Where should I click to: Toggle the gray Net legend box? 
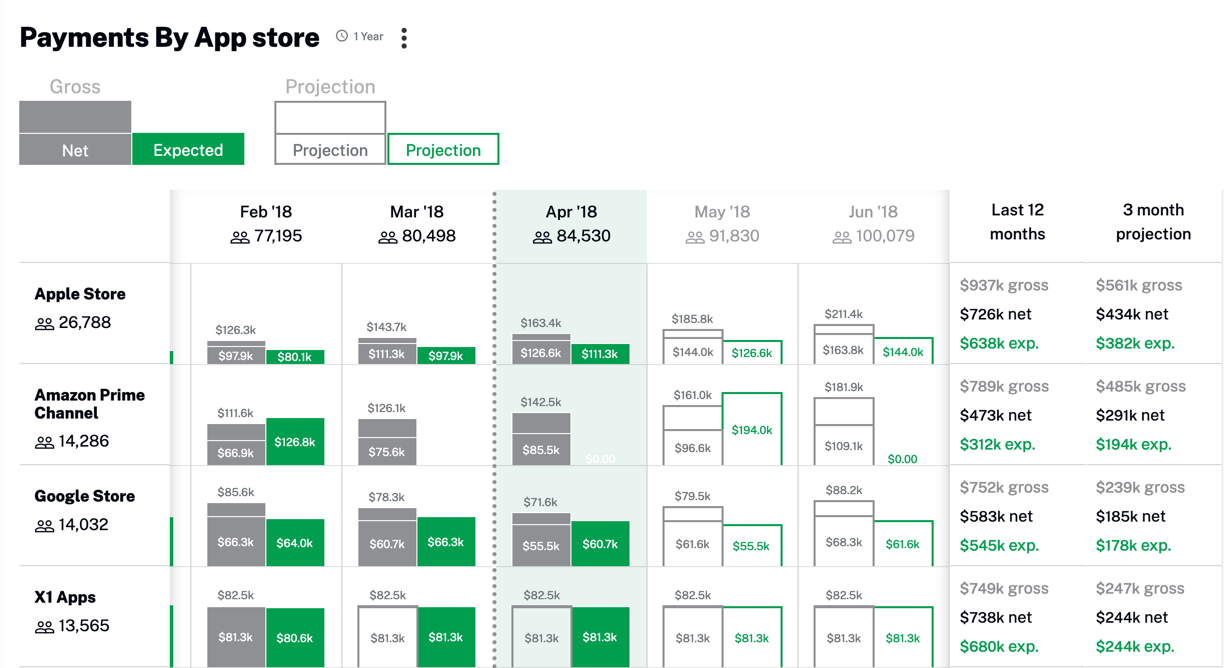click(75, 150)
